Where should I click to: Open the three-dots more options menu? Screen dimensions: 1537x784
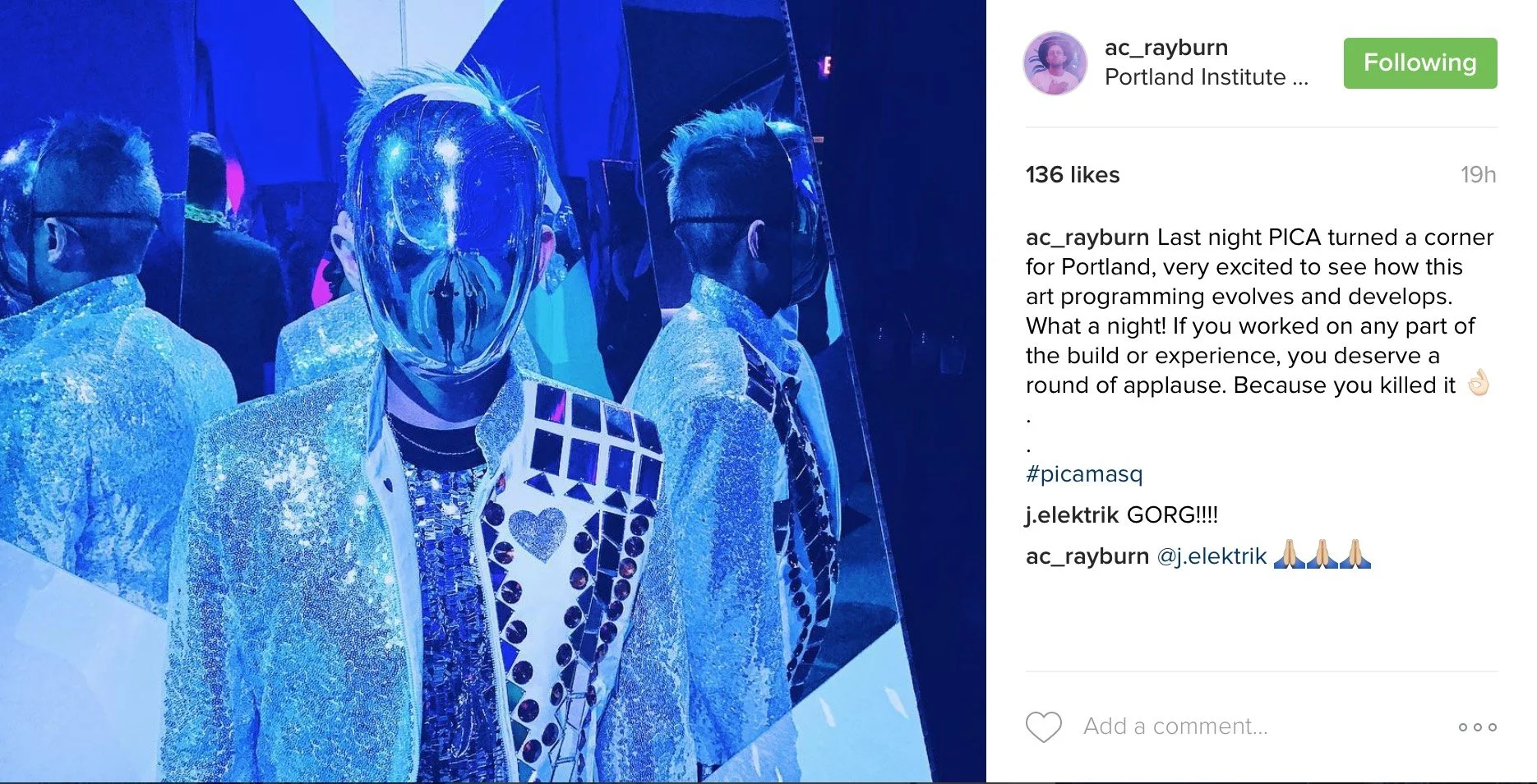point(1477,727)
